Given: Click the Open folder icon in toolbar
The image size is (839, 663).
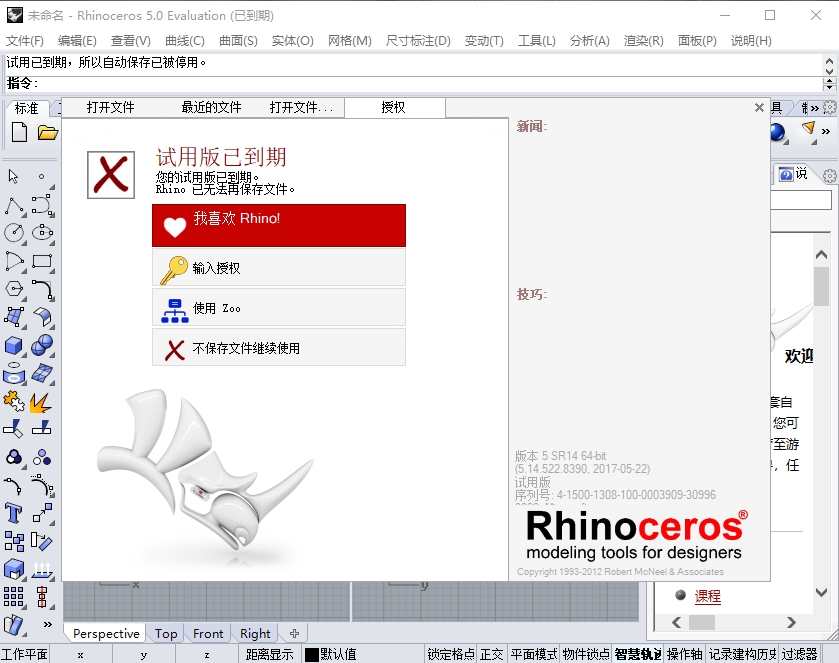Looking at the screenshot, I should click(x=47, y=132).
